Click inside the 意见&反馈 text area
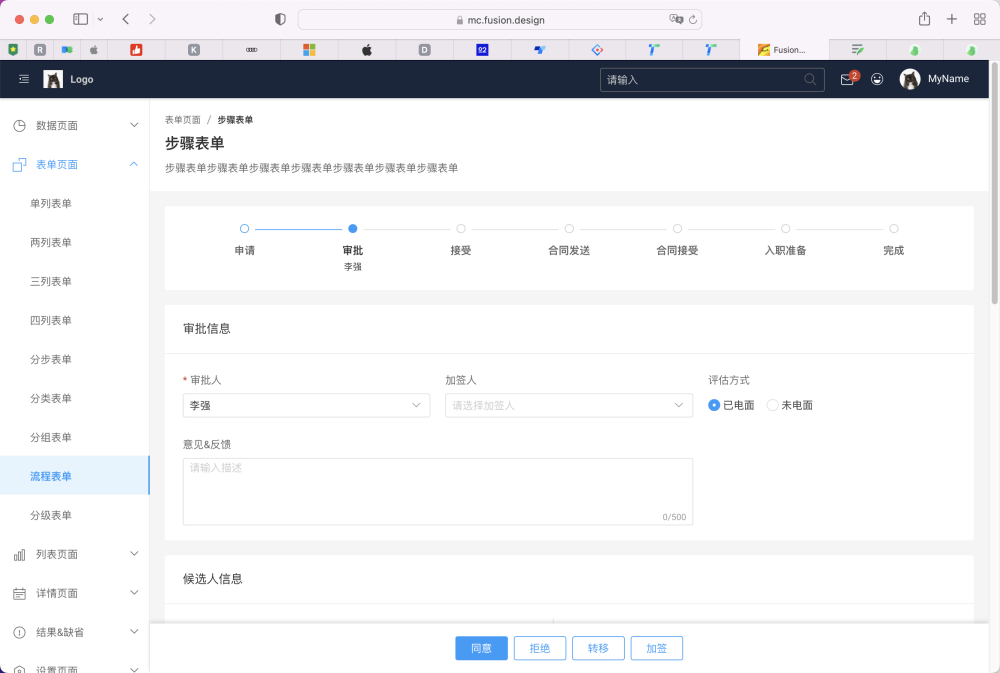The width and height of the screenshot is (1000, 673). 437,490
